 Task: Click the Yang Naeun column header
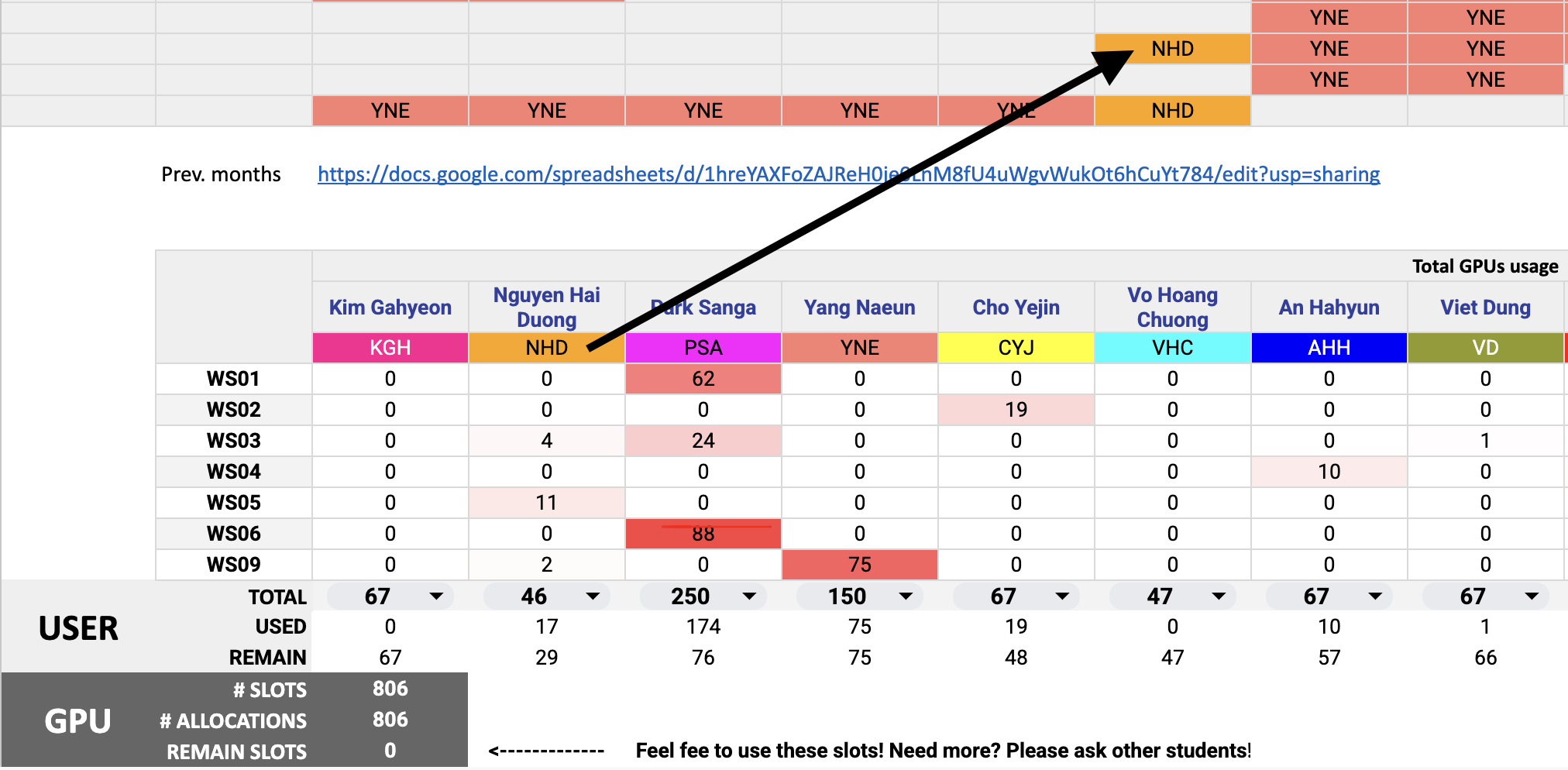coord(859,308)
